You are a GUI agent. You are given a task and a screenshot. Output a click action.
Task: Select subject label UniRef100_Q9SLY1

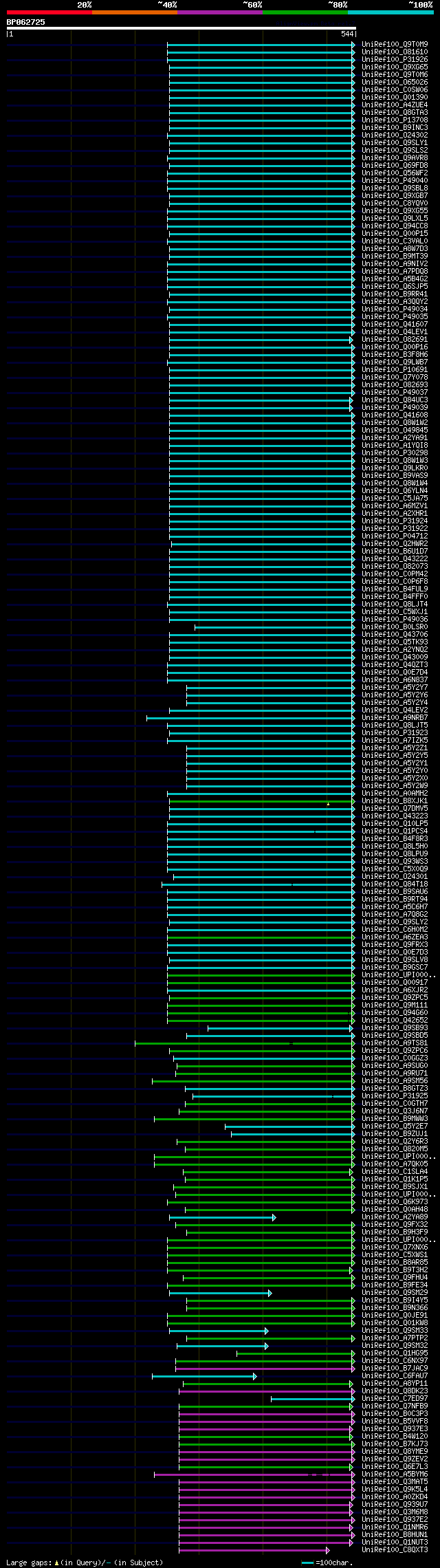click(395, 142)
